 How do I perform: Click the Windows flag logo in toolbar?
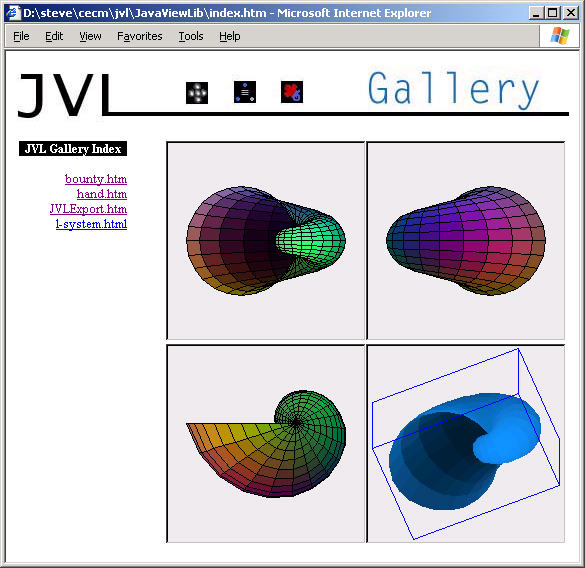[x=560, y=36]
